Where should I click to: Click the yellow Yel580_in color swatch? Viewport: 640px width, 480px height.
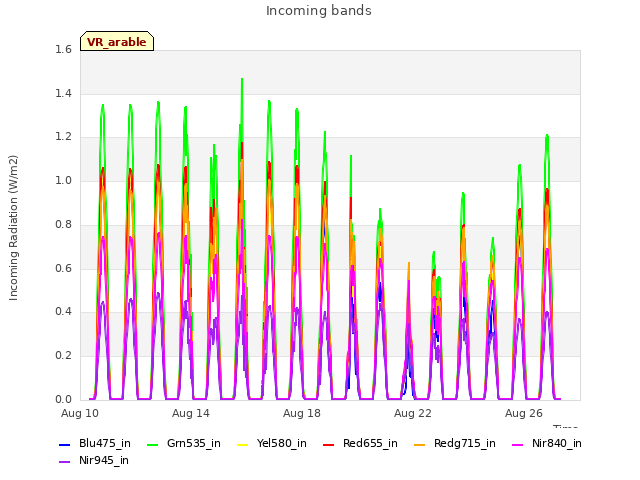click(242, 444)
